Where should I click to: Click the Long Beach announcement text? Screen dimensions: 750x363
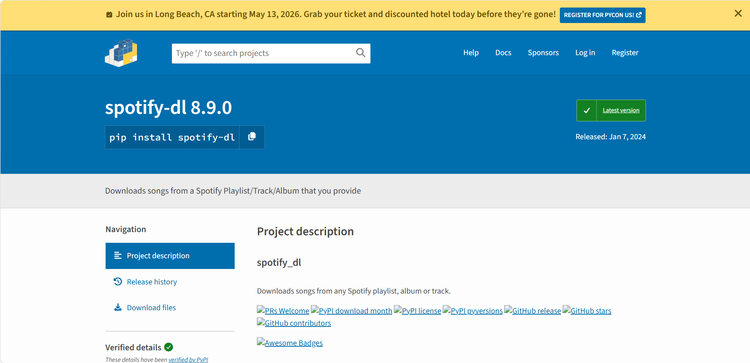[x=336, y=14]
